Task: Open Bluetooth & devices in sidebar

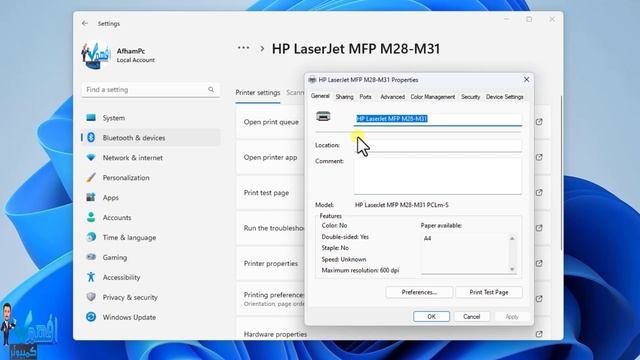Action: pos(151,138)
